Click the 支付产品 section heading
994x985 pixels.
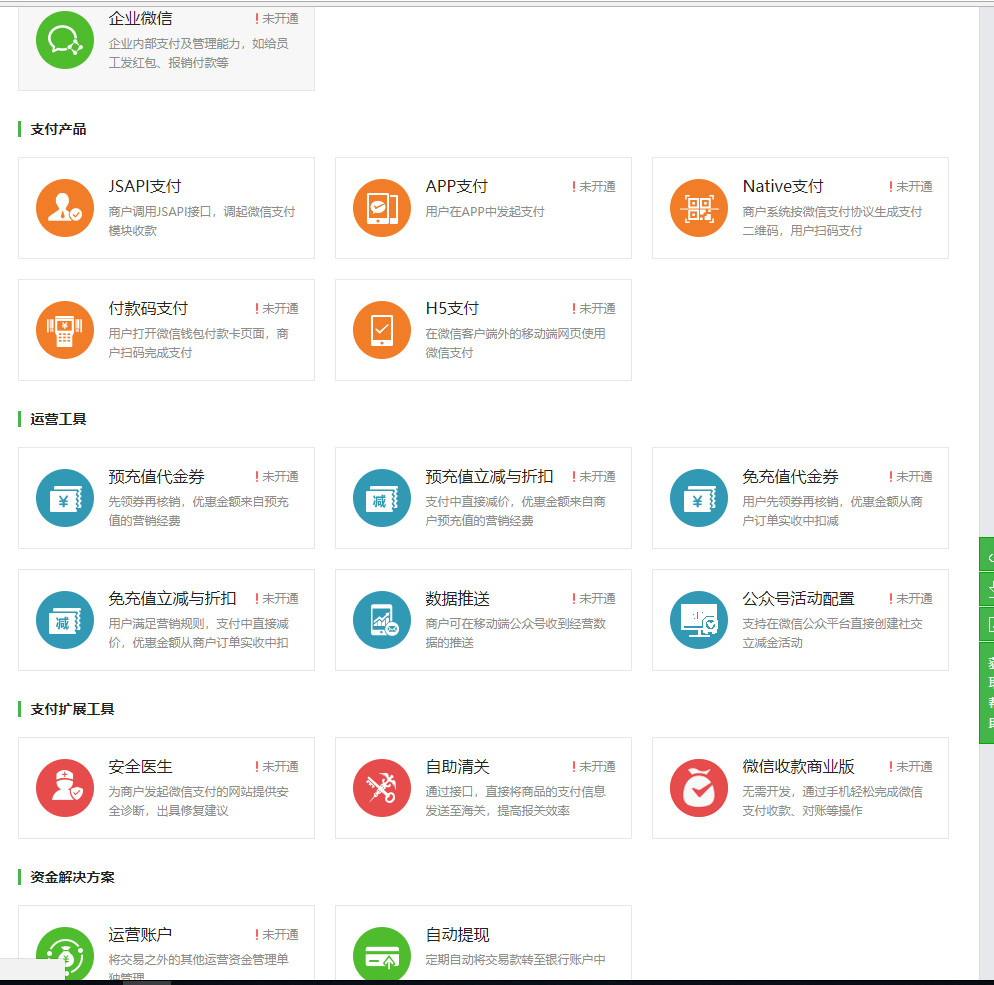(x=58, y=129)
